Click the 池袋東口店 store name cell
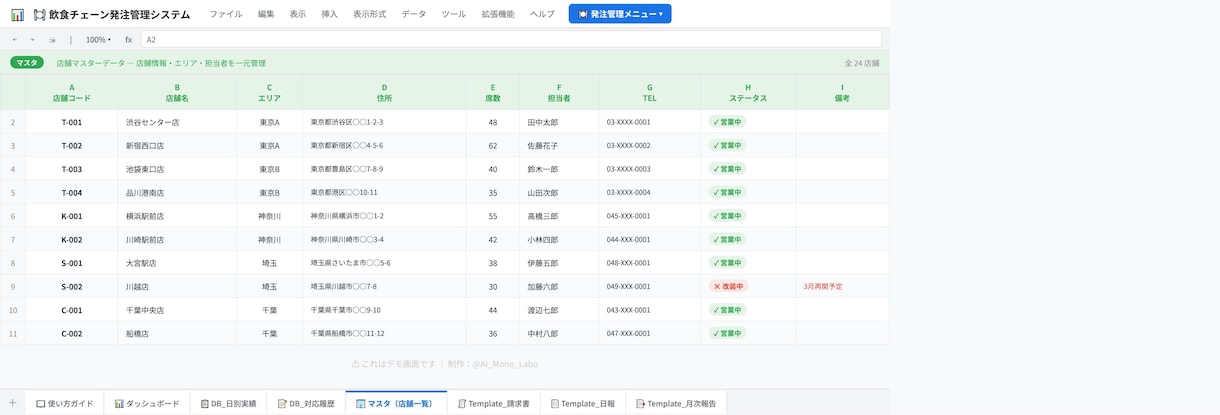Image resolution: width=1220 pixels, height=415 pixels. point(177,169)
